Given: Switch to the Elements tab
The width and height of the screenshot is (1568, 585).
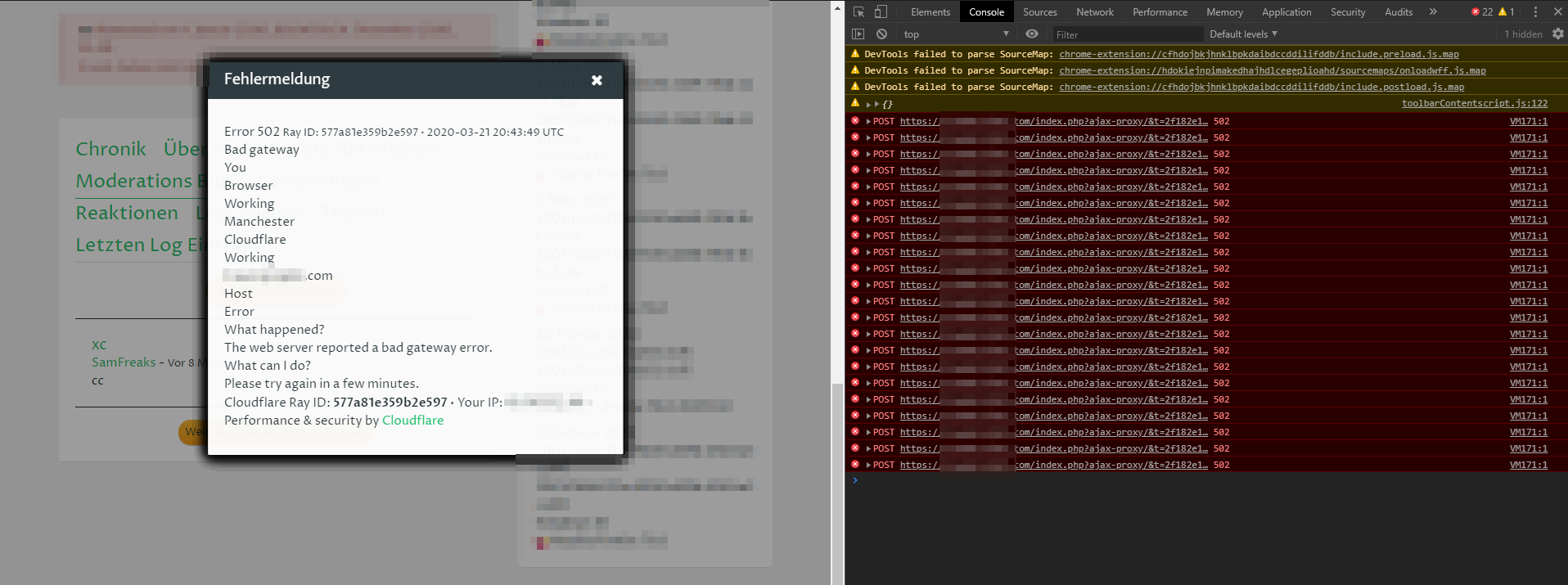Looking at the screenshot, I should click(x=930, y=11).
